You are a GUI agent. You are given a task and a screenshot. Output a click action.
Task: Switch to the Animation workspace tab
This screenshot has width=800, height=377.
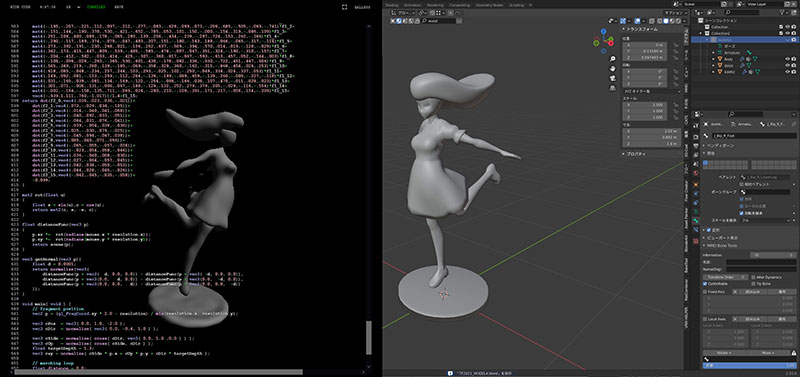click(x=412, y=5)
